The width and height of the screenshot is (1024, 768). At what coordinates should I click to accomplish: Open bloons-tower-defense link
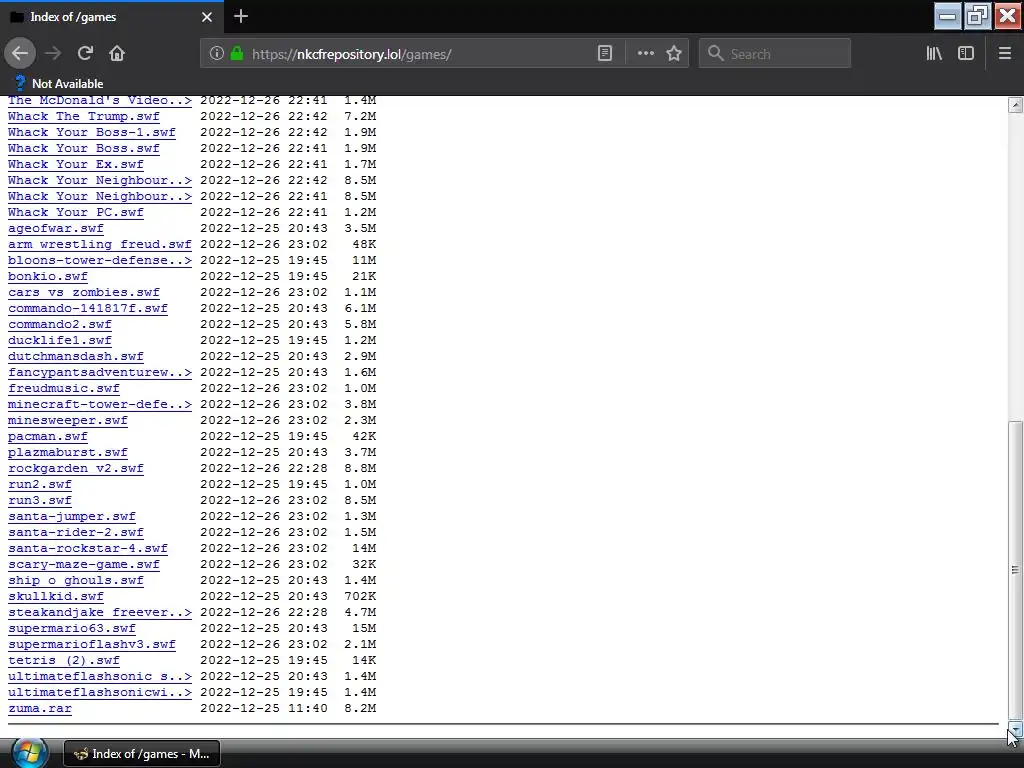coord(100,261)
